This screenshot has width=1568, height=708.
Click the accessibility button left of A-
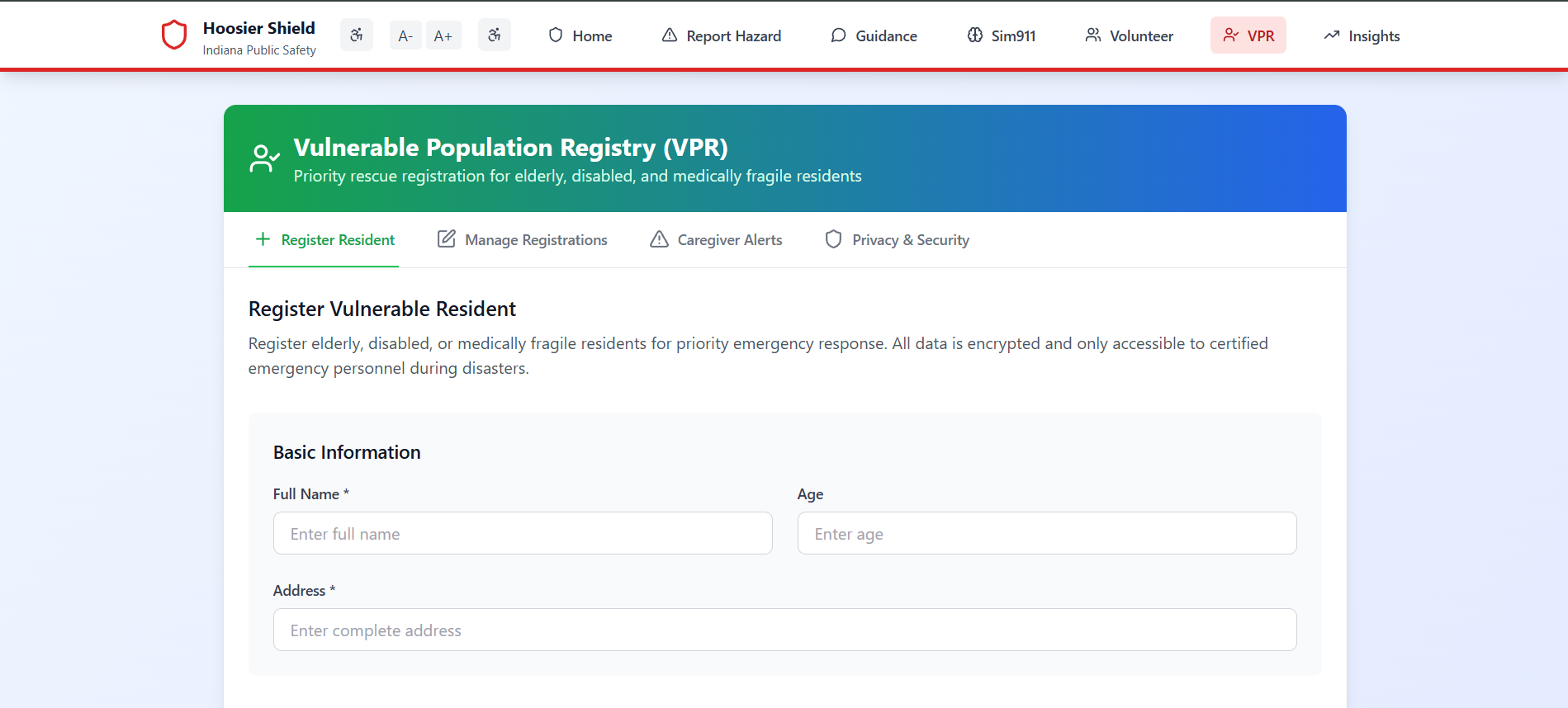pyautogui.click(x=357, y=35)
